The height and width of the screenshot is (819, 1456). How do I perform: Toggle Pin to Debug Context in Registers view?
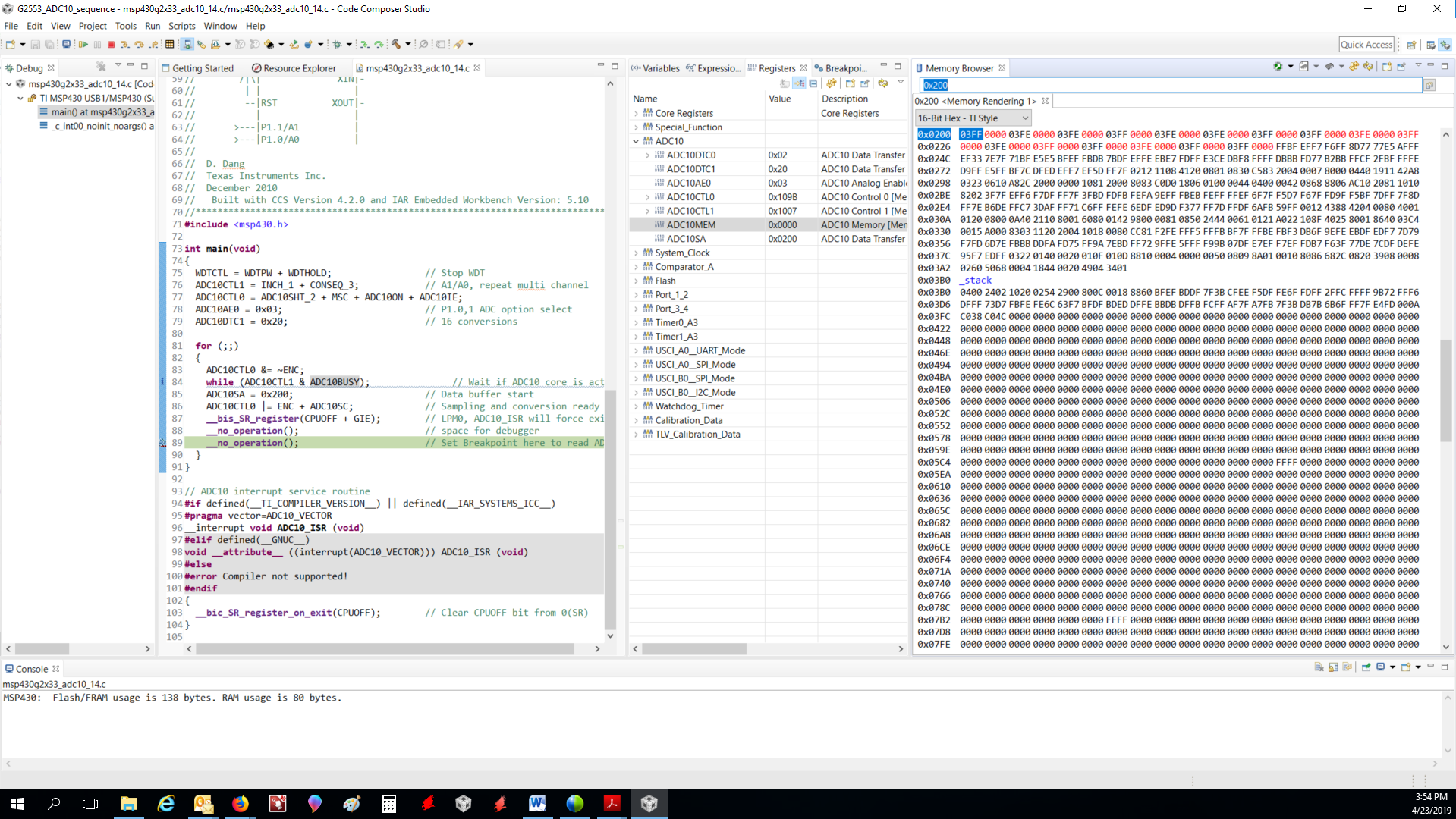pos(865,83)
